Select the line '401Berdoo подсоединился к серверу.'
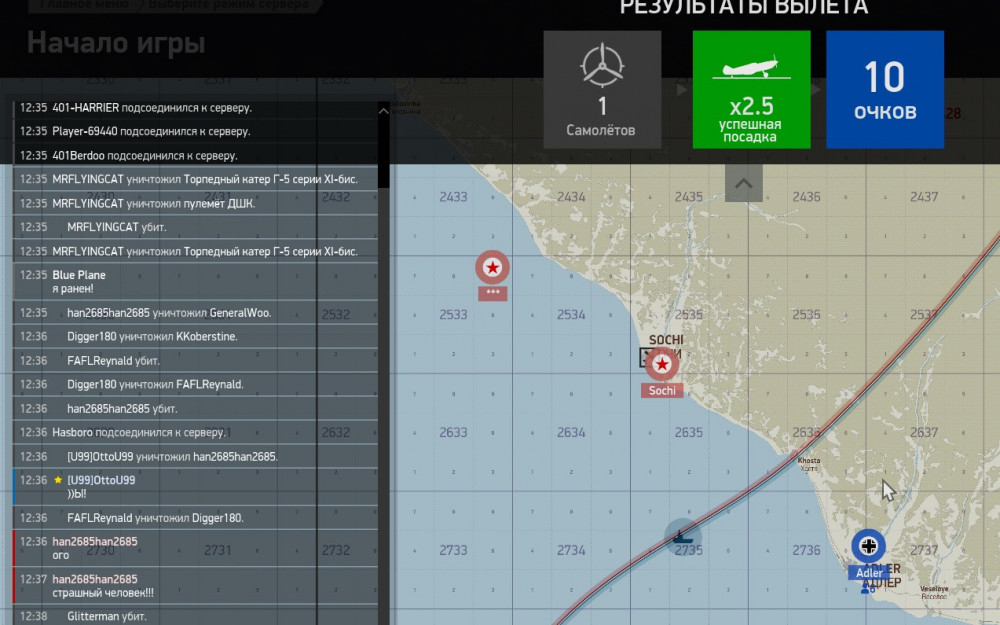 (x=195, y=156)
